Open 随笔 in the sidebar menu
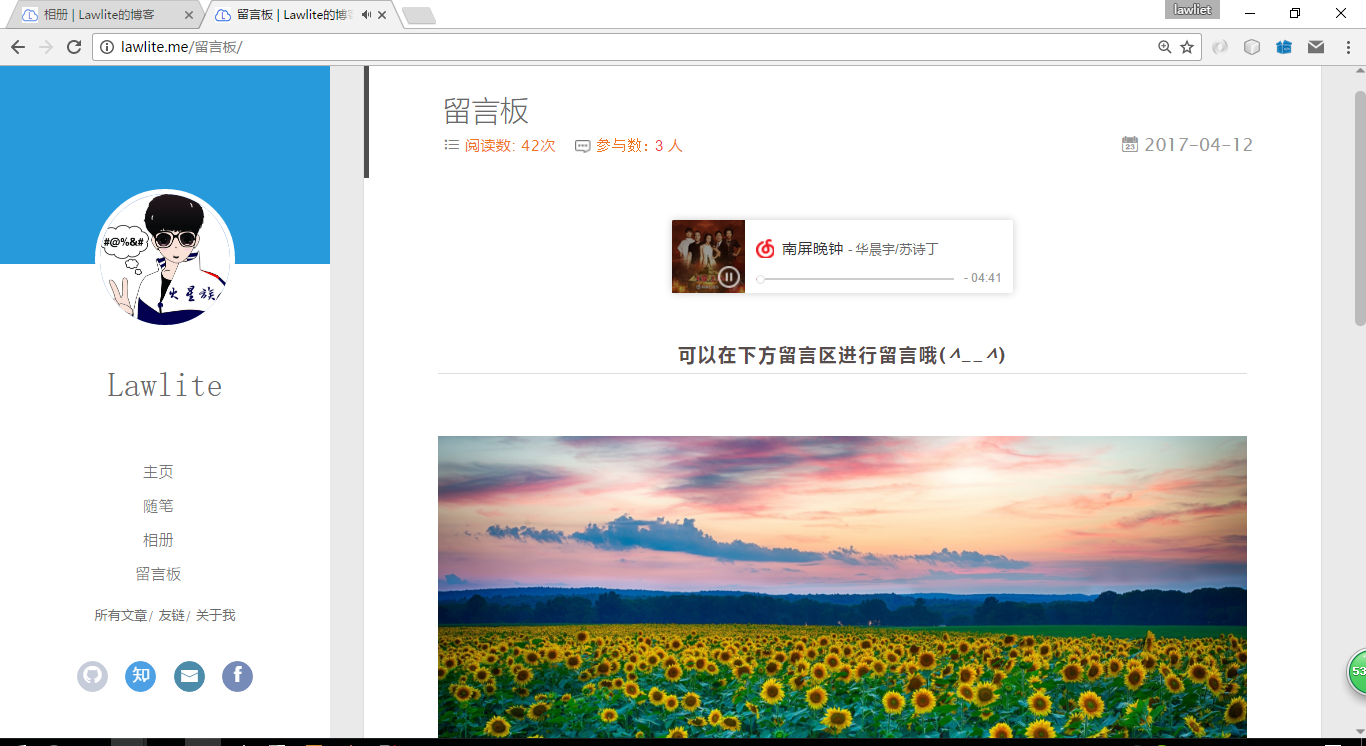Image resolution: width=1366 pixels, height=746 pixels. [x=158, y=506]
